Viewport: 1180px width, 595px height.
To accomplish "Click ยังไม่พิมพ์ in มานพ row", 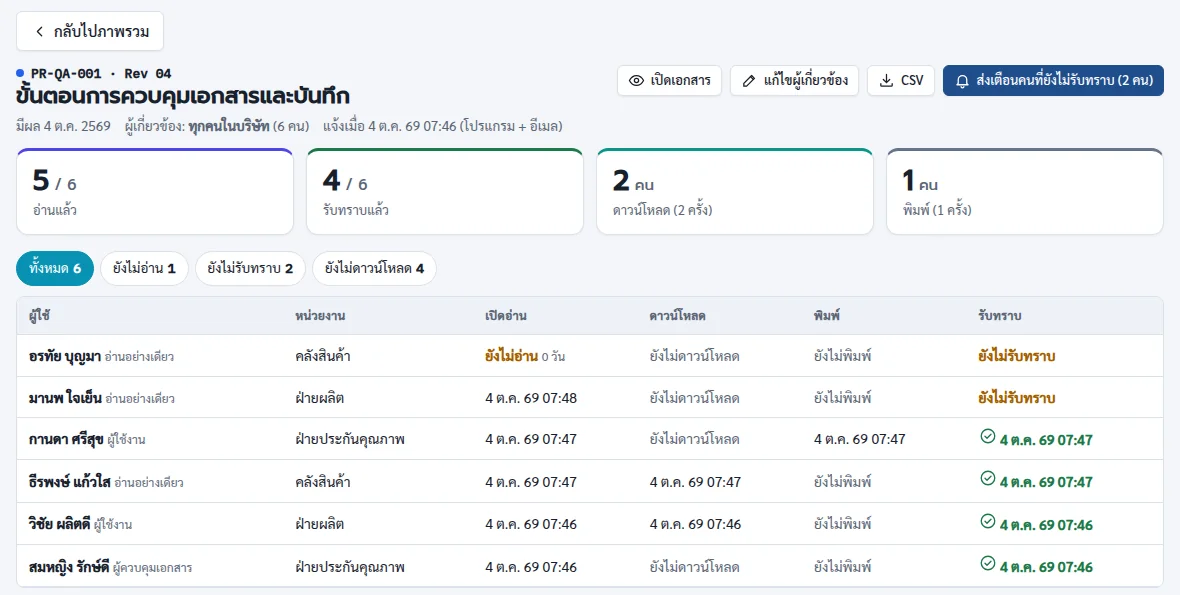I will click(842, 398).
